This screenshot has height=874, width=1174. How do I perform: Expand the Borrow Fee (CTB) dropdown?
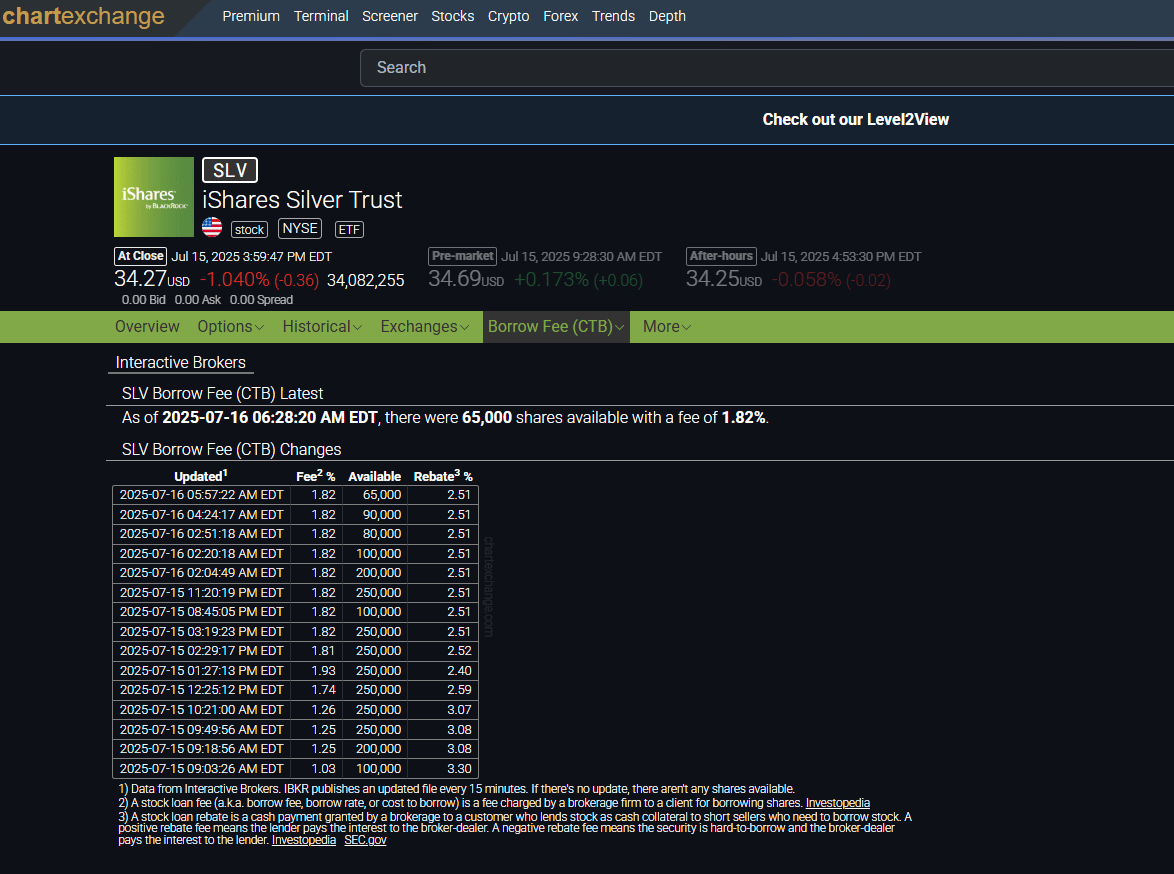[x=556, y=327]
